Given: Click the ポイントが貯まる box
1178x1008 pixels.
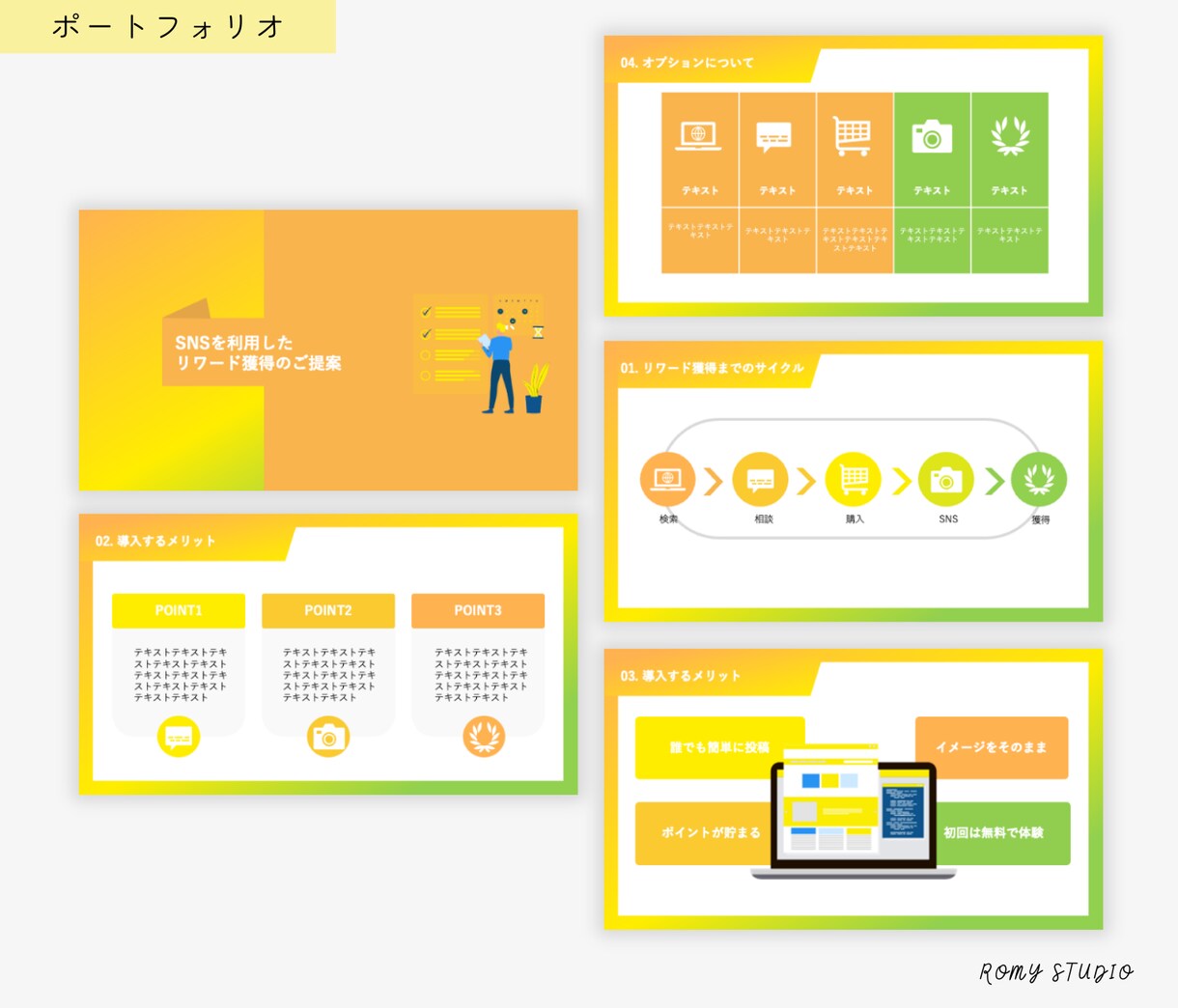Looking at the screenshot, I should pyautogui.click(x=706, y=833).
